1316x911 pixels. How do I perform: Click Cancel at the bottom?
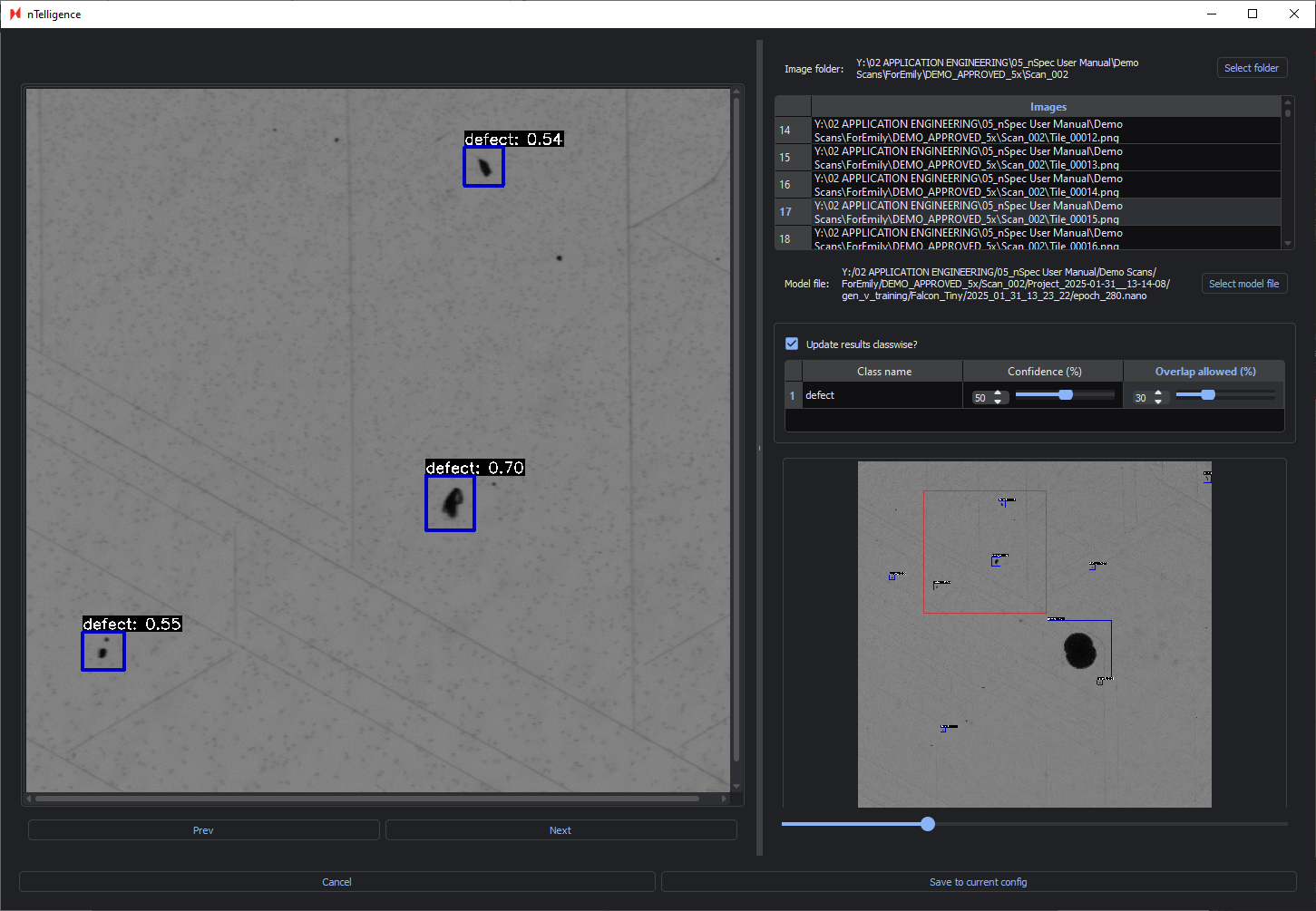click(x=336, y=882)
